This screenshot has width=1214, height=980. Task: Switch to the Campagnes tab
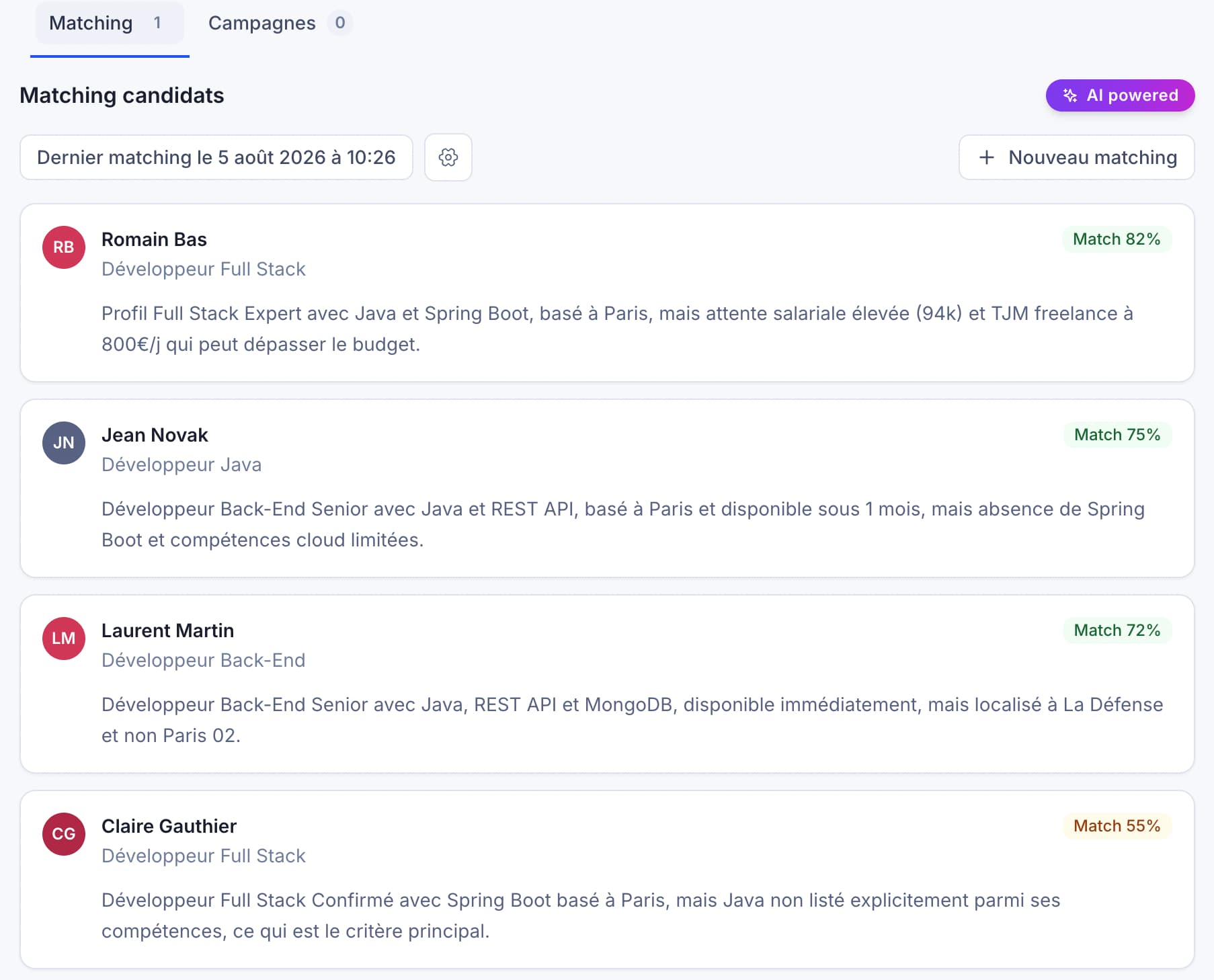coord(279,23)
